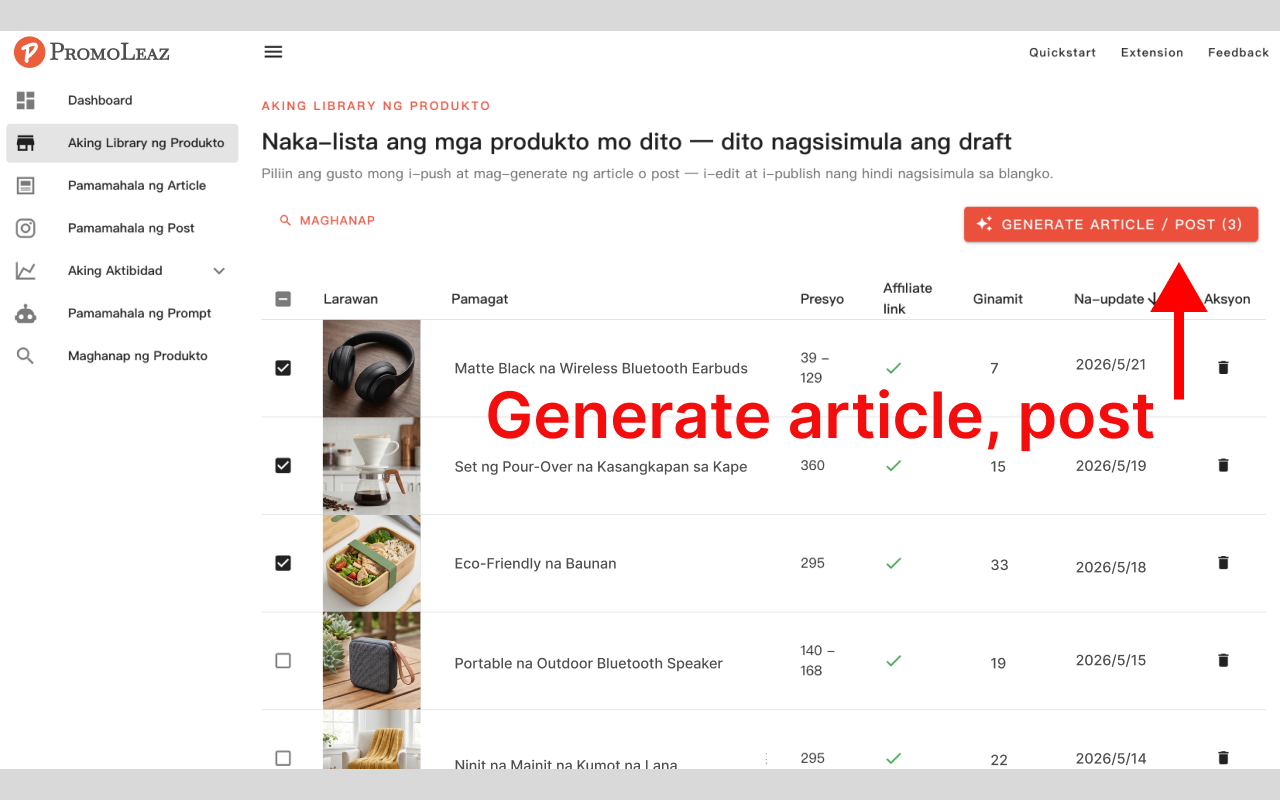Click the Instagram-style post icon

[26, 228]
